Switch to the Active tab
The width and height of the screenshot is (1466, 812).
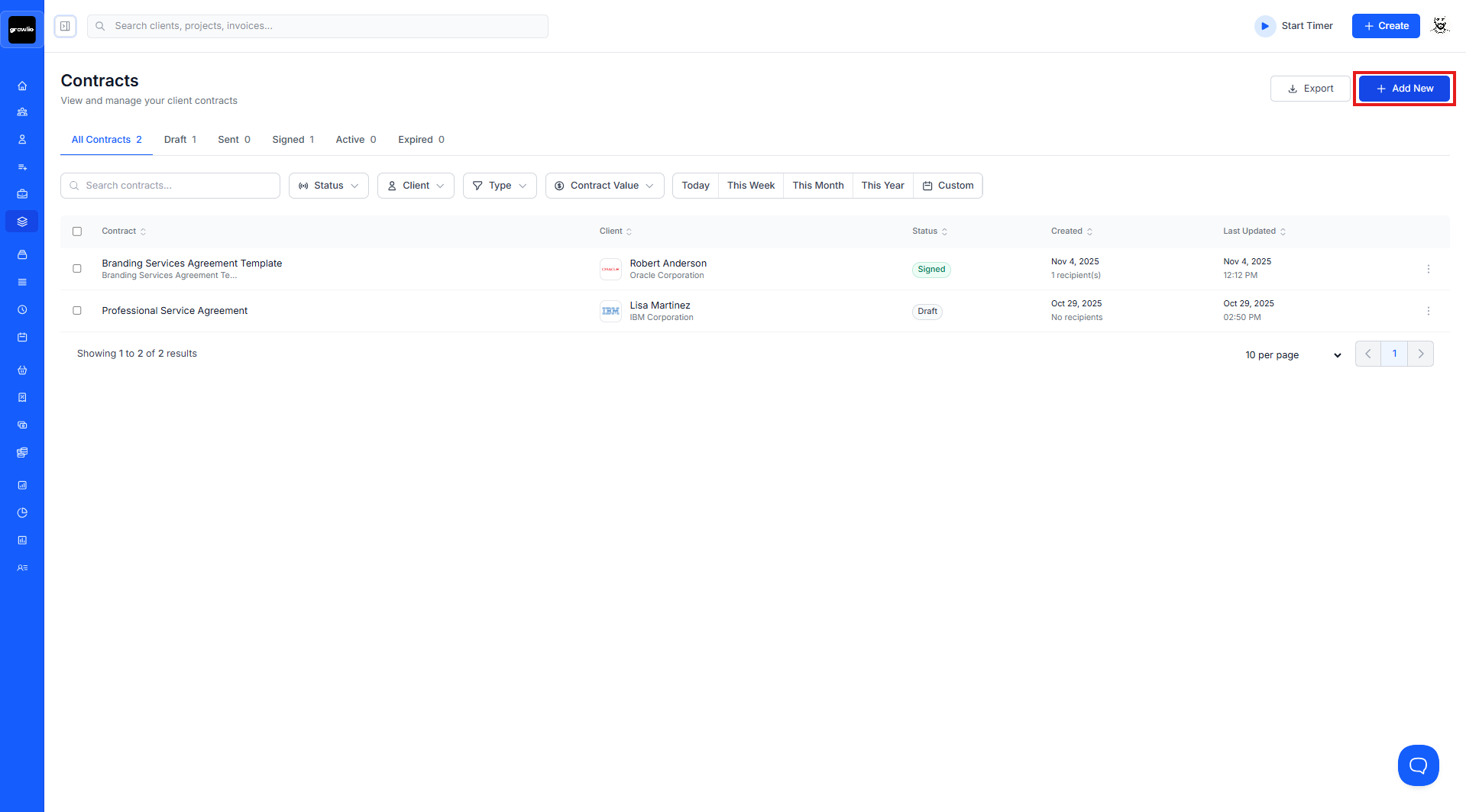coord(356,140)
